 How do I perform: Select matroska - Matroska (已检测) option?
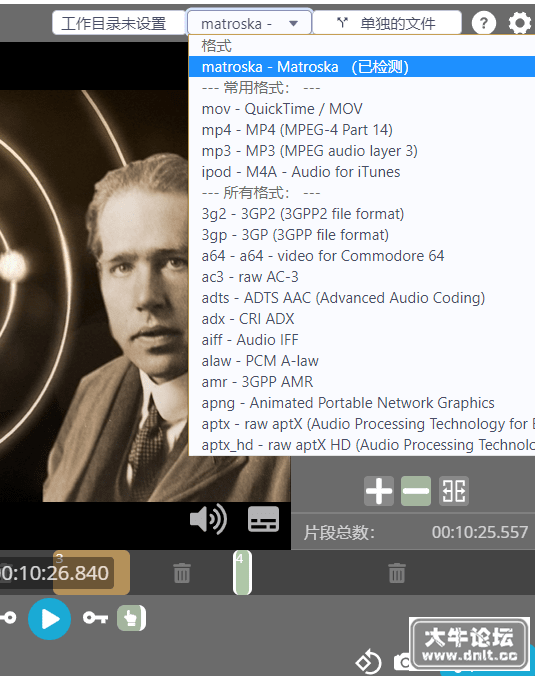[362, 67]
